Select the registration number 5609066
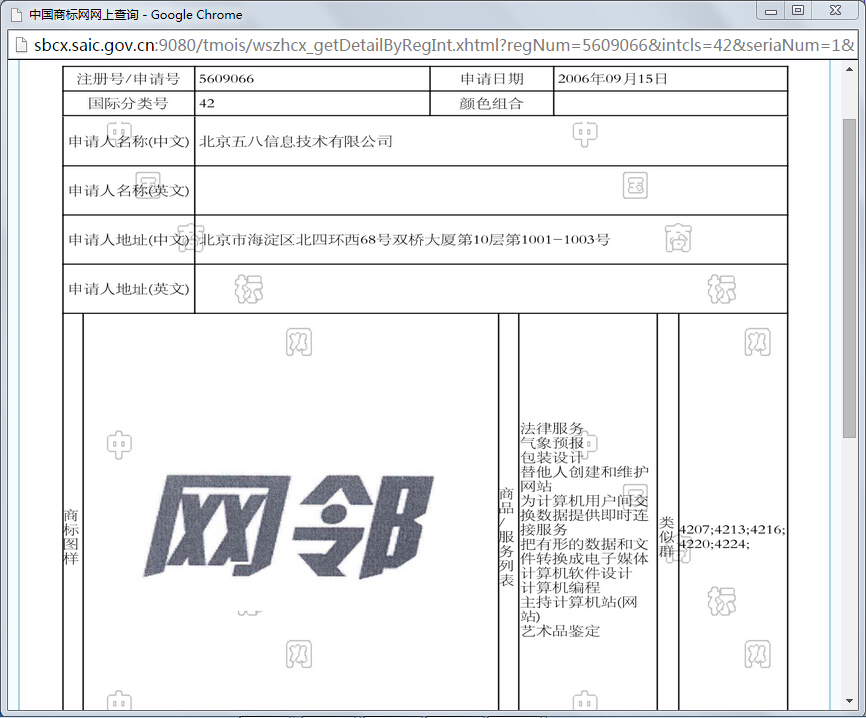Image resolution: width=866 pixels, height=718 pixels. pyautogui.click(x=226, y=78)
